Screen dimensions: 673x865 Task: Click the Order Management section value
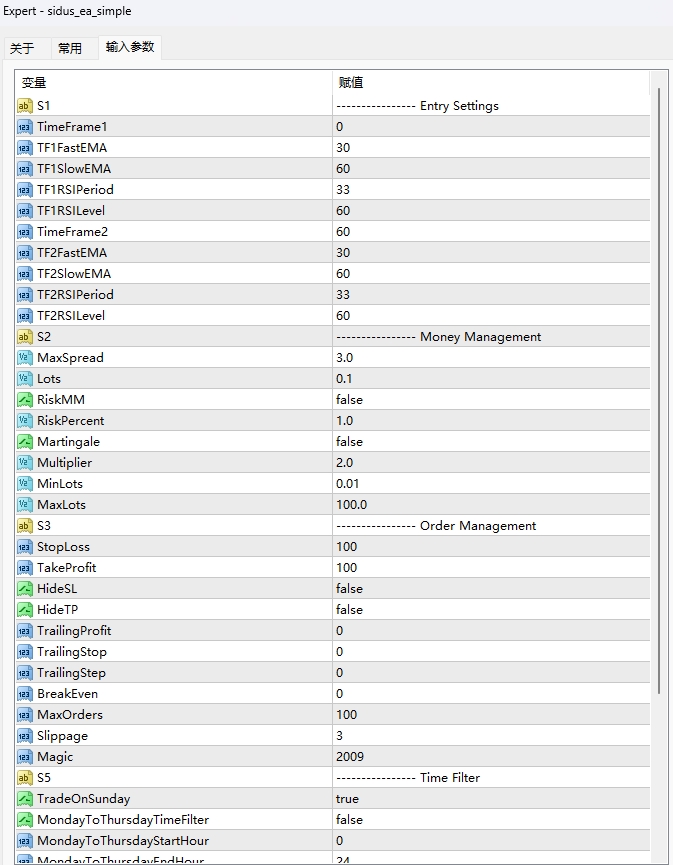click(436, 526)
